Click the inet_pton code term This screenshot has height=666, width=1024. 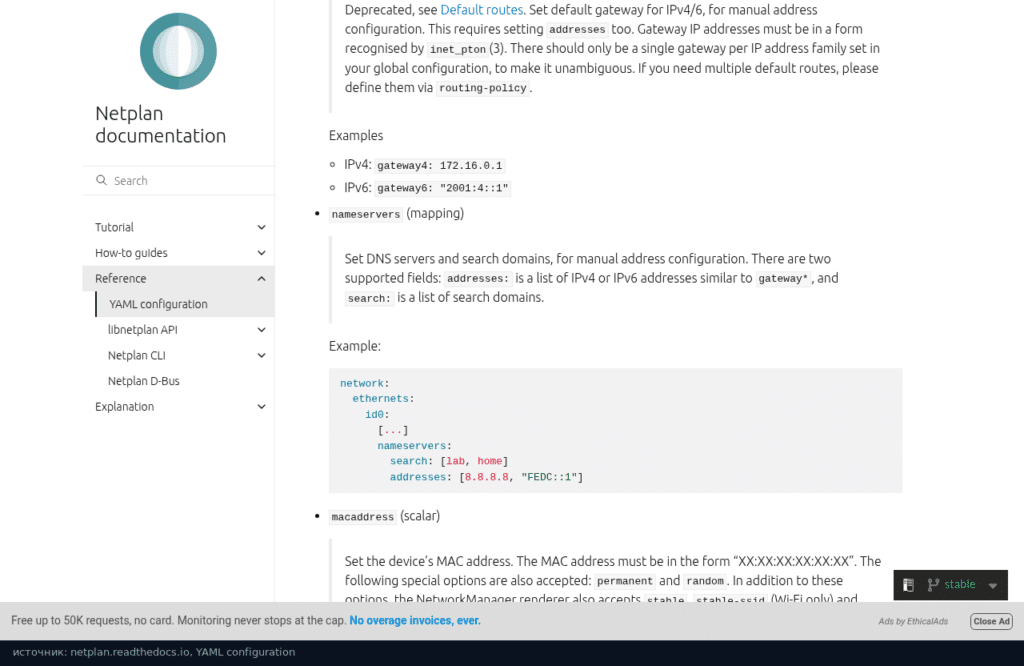458,50
